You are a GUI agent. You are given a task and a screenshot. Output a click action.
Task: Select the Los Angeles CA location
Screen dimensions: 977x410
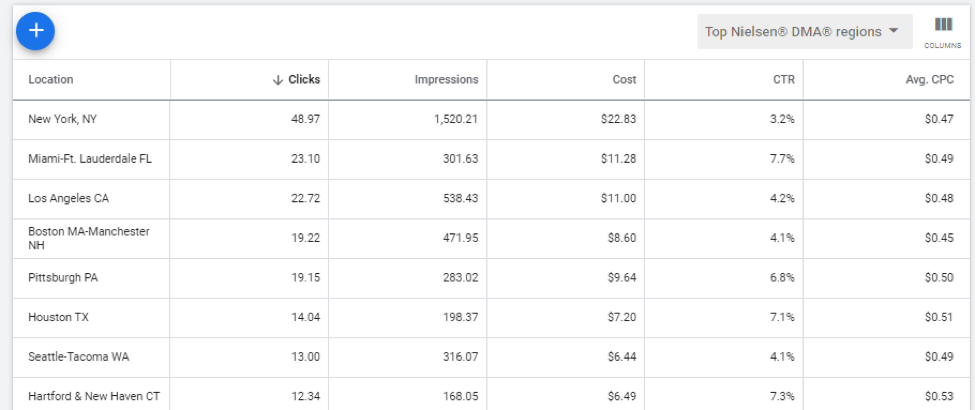pyautogui.click(x=69, y=198)
